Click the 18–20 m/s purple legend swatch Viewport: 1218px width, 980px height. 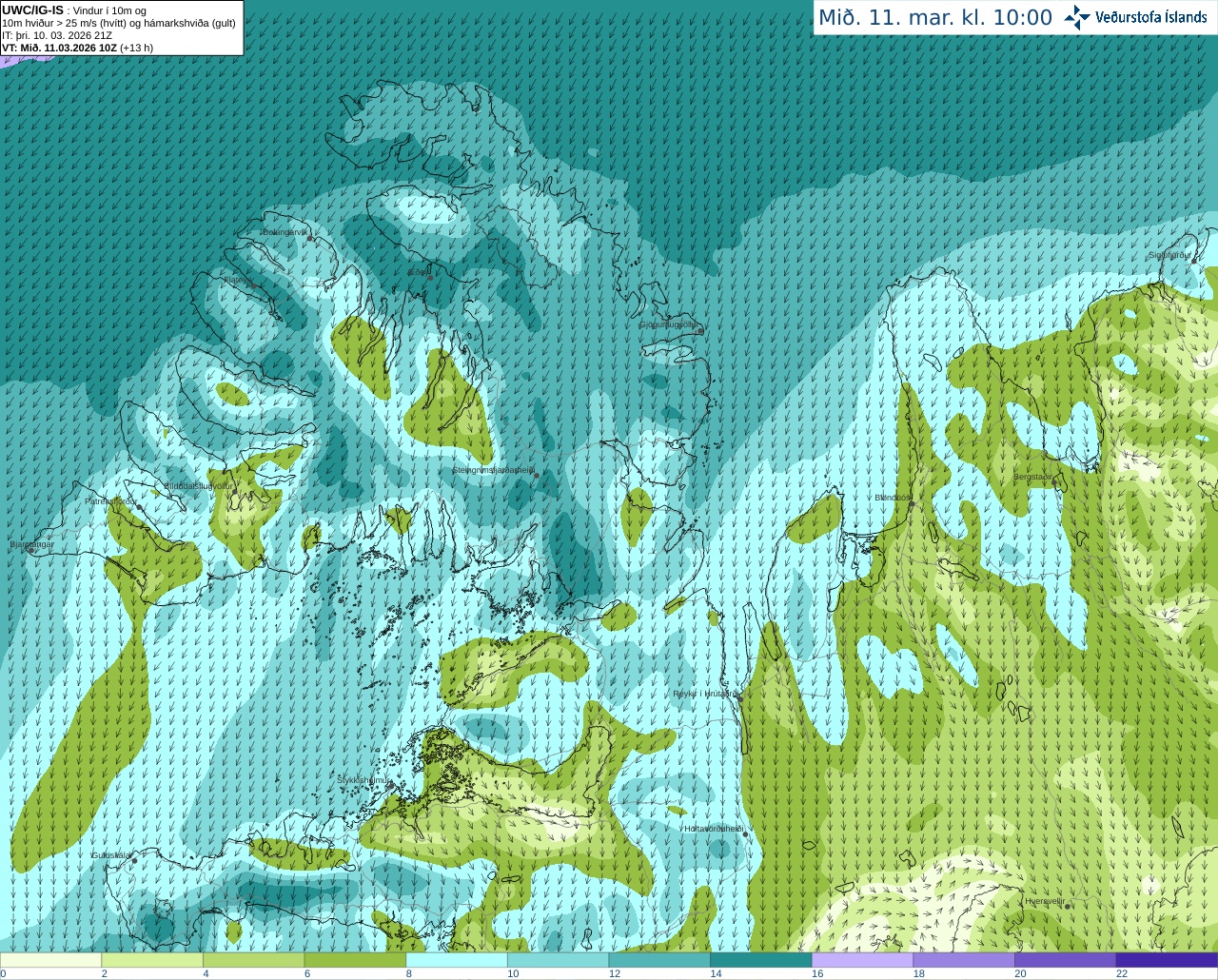tap(964, 960)
